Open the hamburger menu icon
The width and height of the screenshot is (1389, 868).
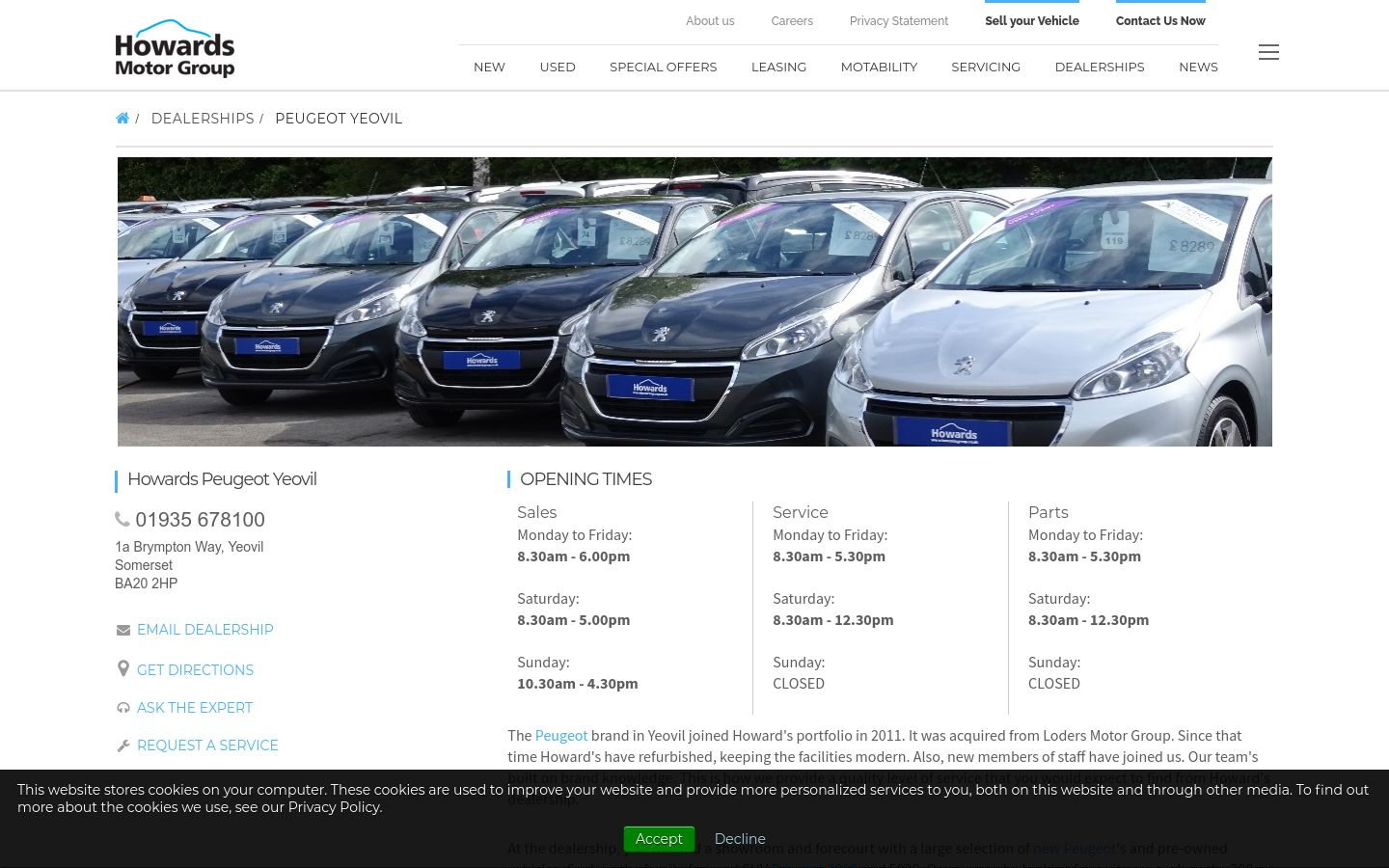pyautogui.click(x=1268, y=52)
